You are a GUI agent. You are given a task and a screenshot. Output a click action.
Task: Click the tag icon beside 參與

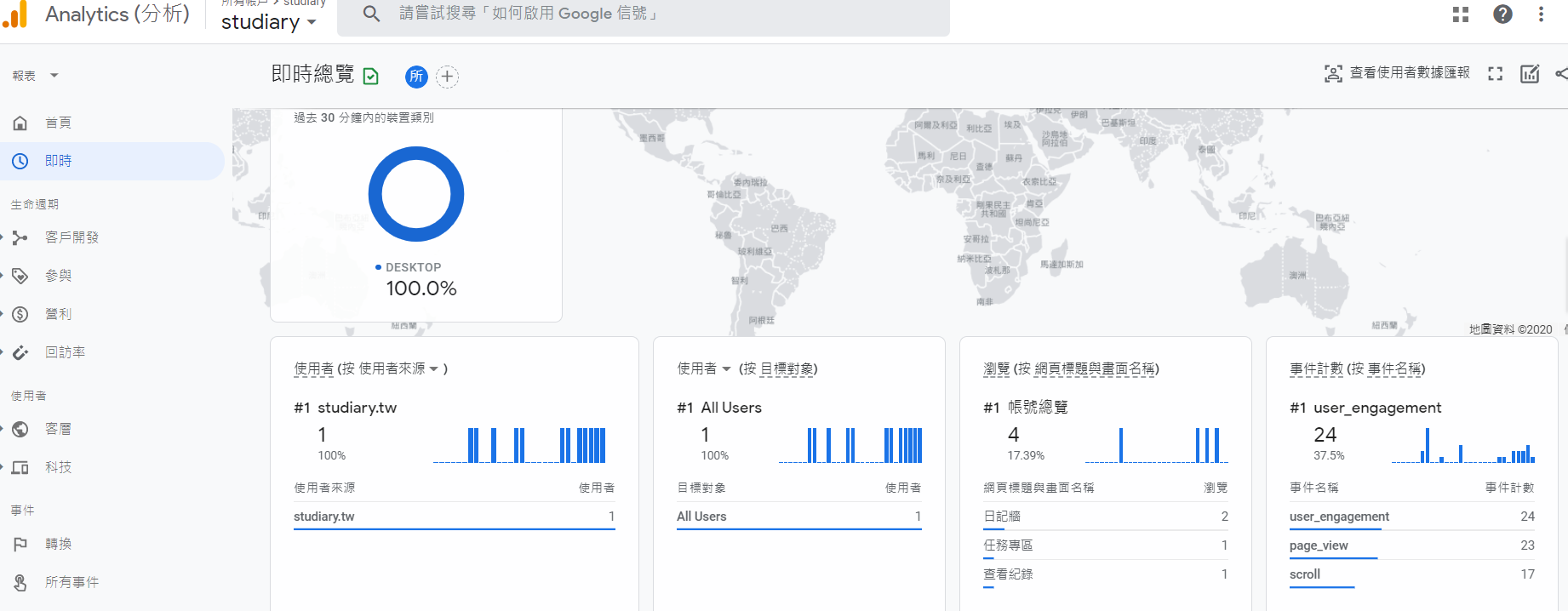point(20,276)
